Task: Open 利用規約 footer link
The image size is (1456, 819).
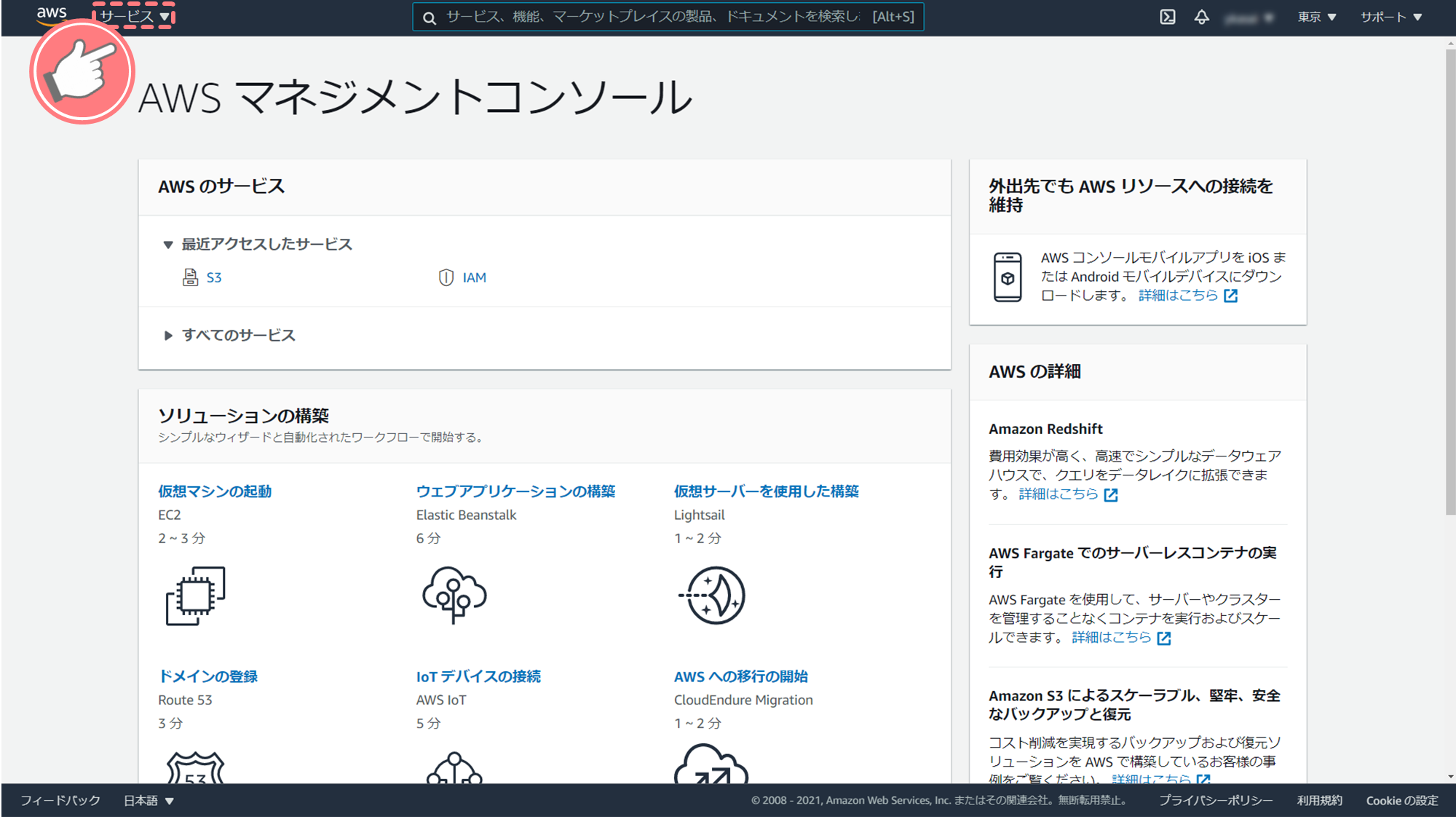Action: tap(1319, 801)
